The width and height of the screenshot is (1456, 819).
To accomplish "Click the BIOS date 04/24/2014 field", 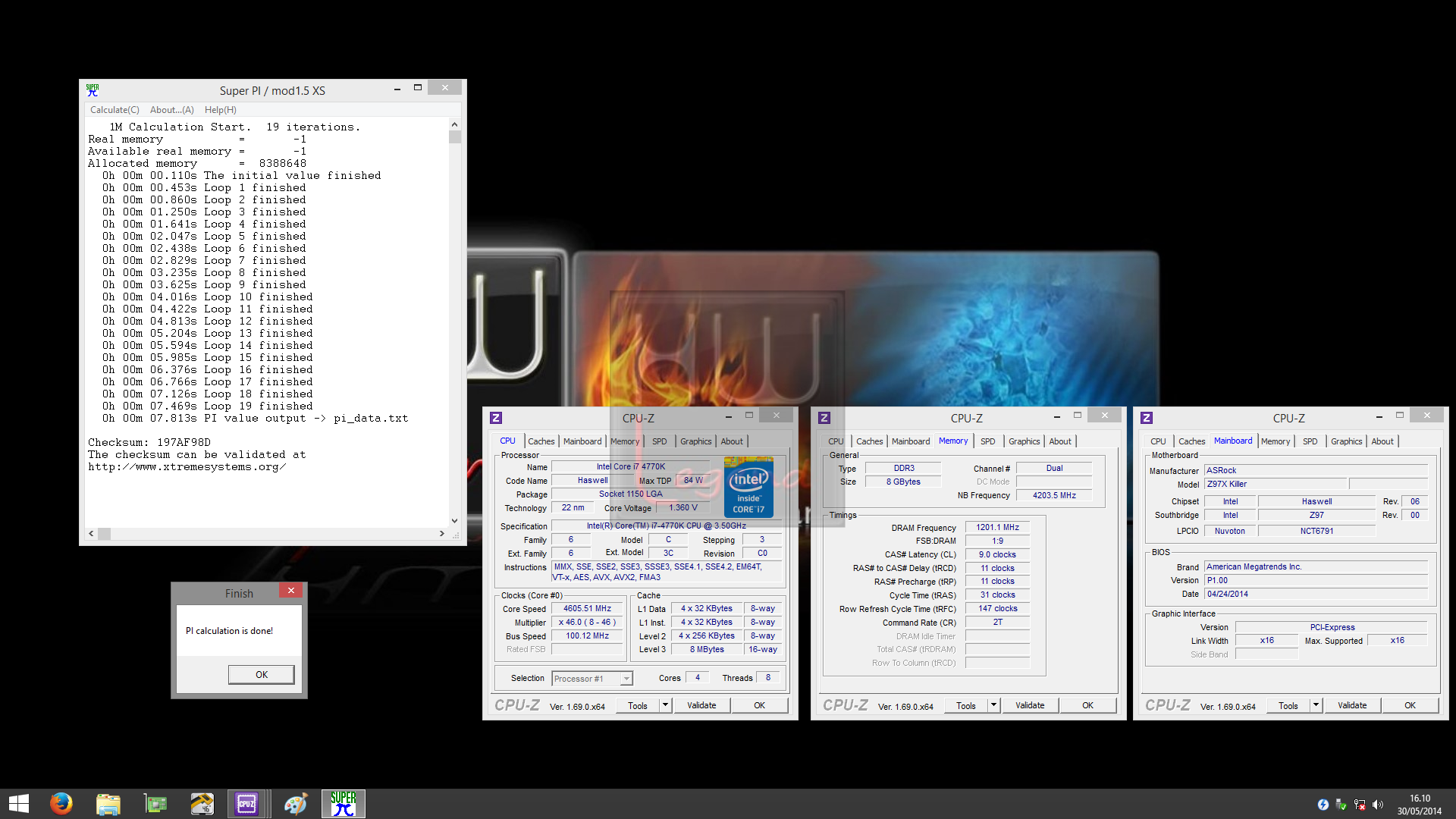I will [x=1316, y=594].
